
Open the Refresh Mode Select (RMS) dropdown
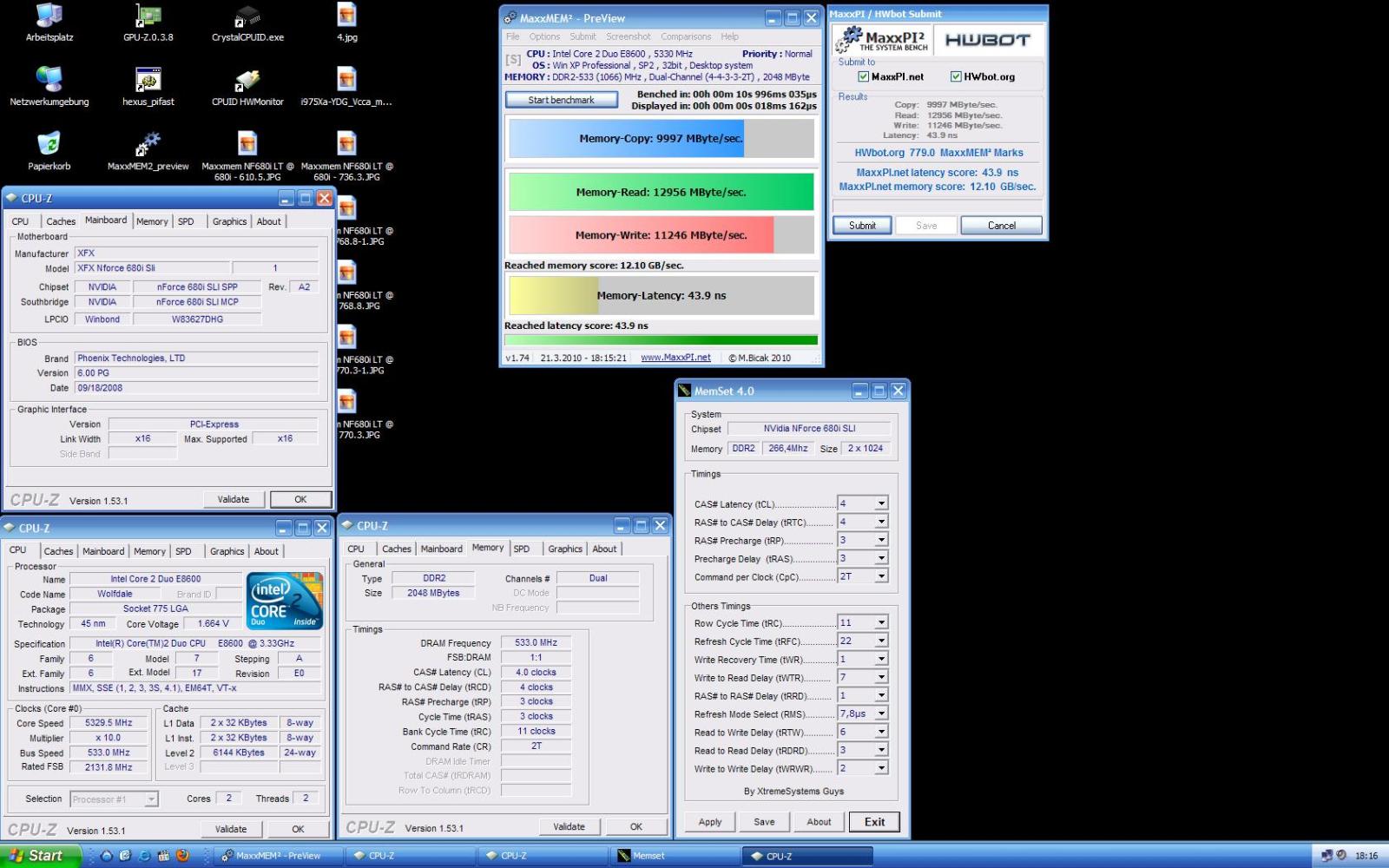pos(881,713)
